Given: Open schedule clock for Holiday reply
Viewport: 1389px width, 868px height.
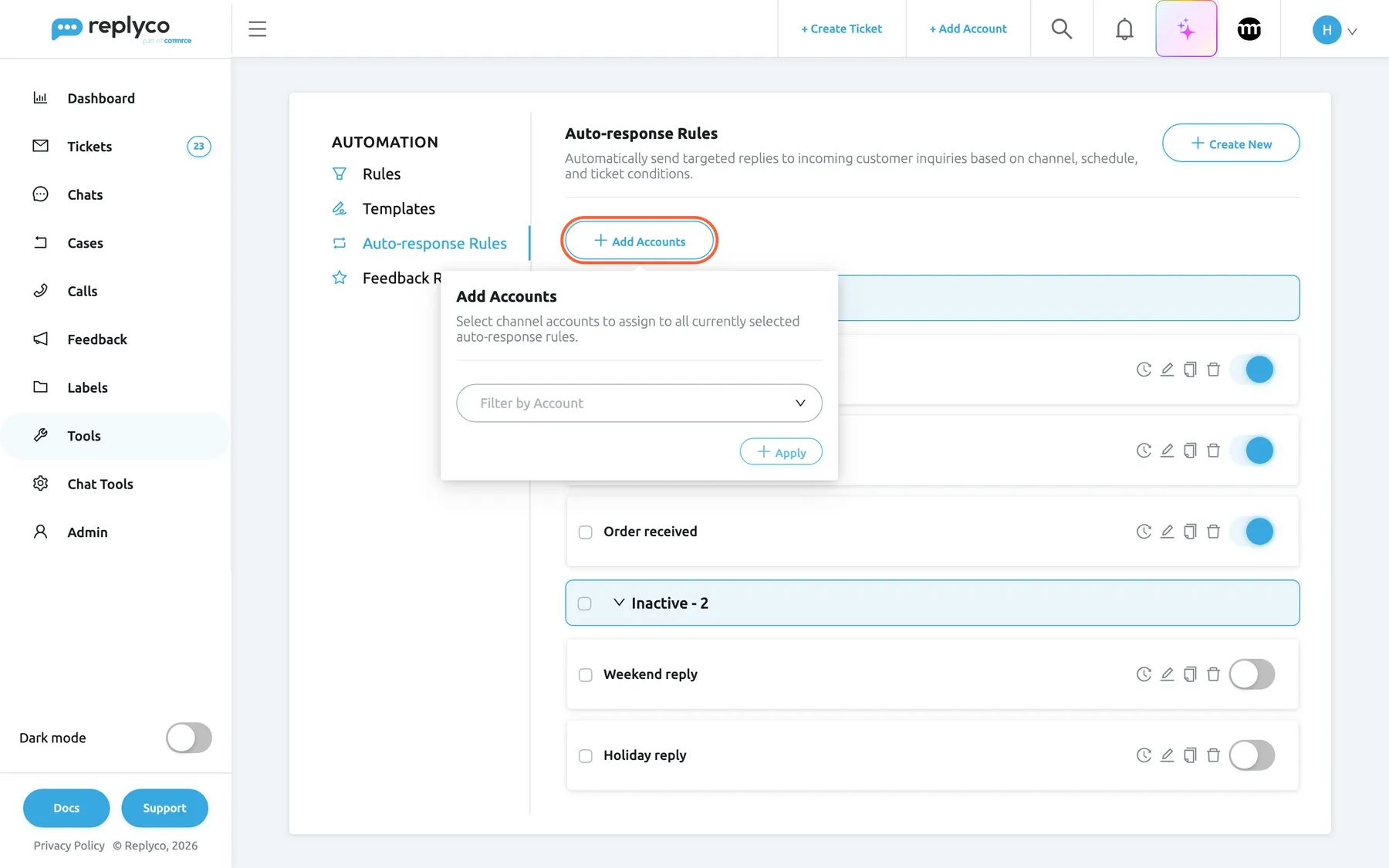Looking at the screenshot, I should tap(1144, 755).
